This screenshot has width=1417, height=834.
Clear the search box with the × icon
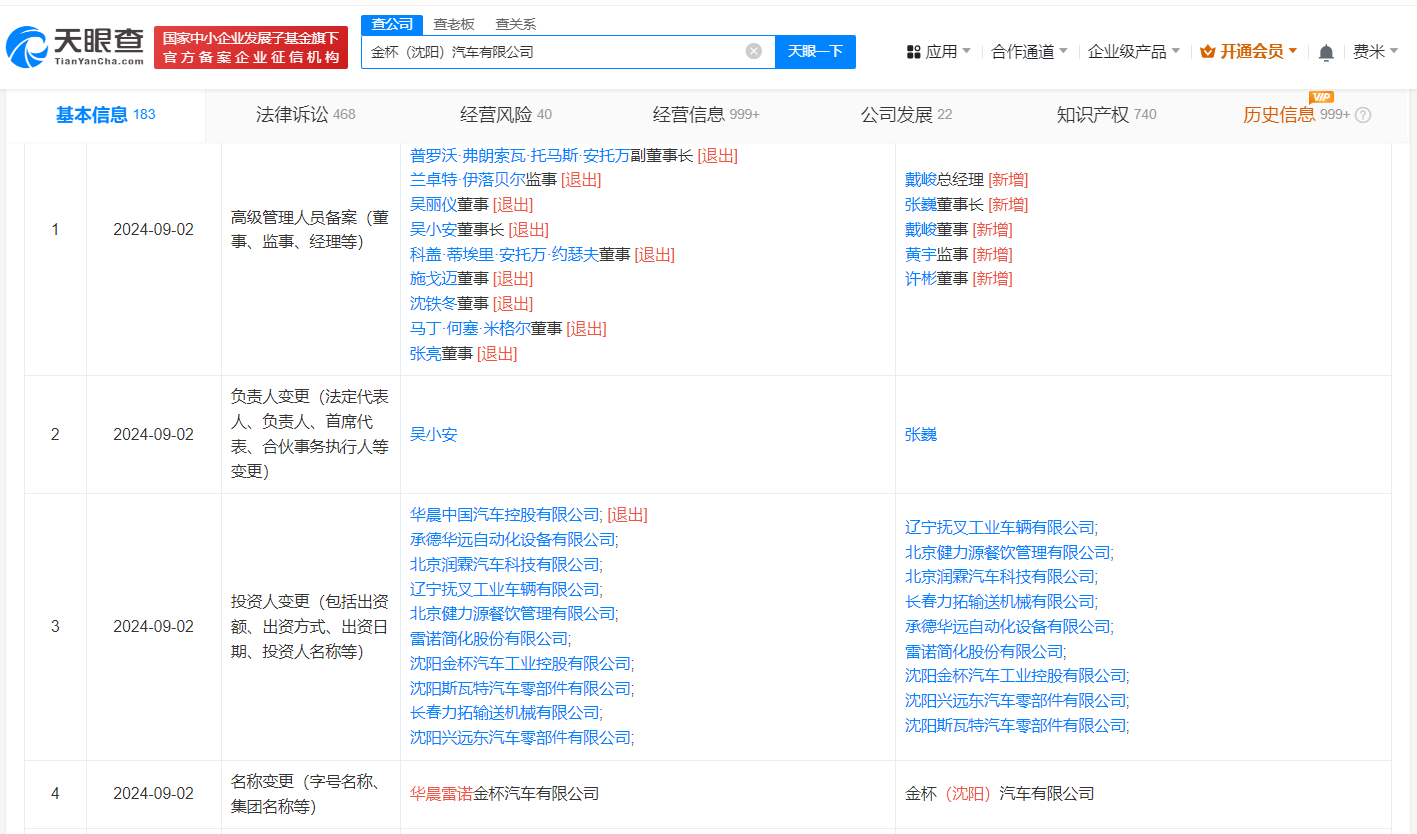coord(753,51)
